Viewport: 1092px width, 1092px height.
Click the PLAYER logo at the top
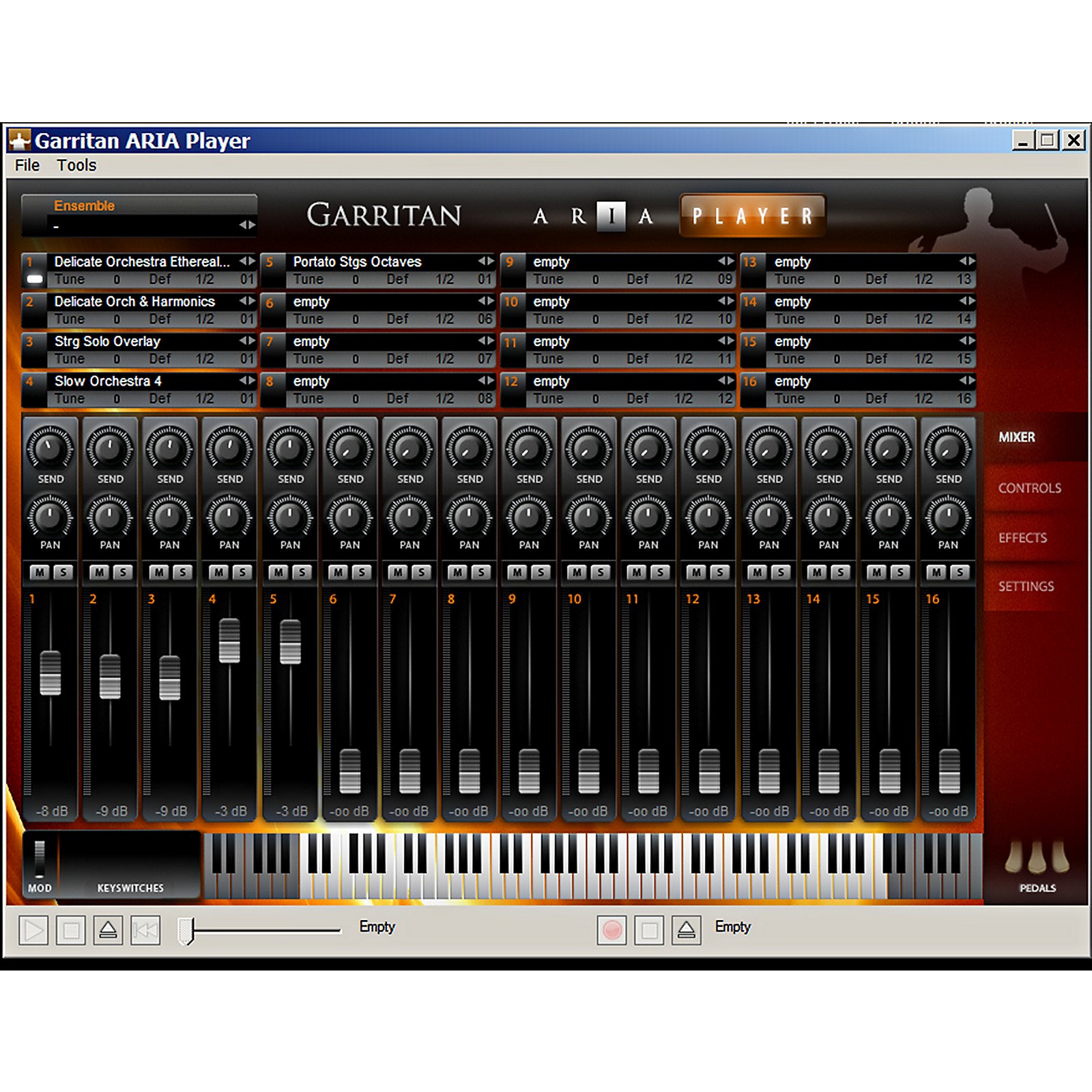(x=751, y=215)
